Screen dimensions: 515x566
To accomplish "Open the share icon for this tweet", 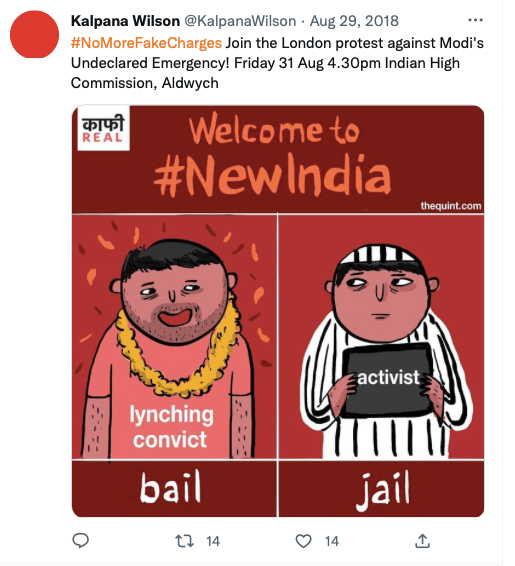I will click(422, 541).
